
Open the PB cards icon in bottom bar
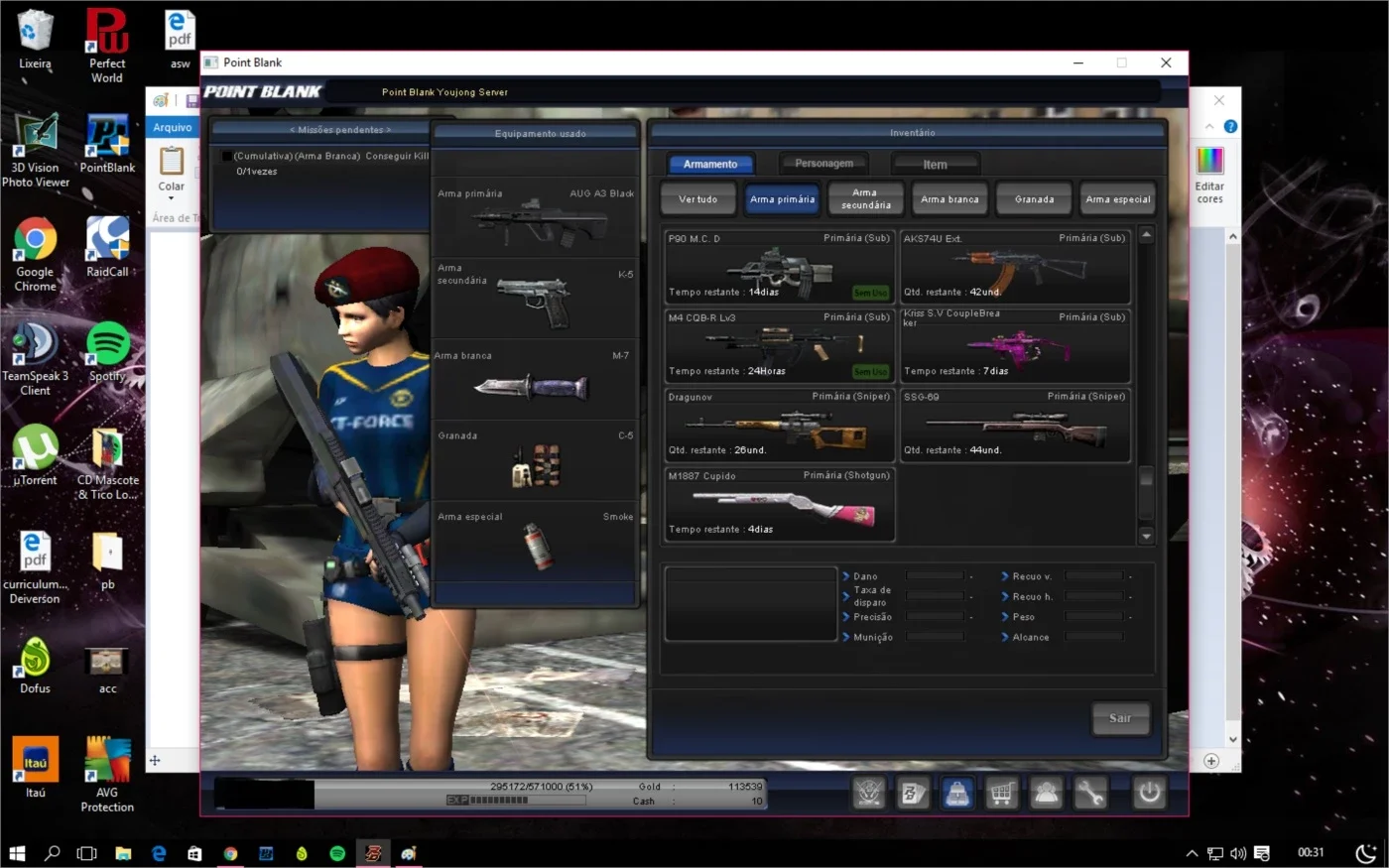click(913, 794)
